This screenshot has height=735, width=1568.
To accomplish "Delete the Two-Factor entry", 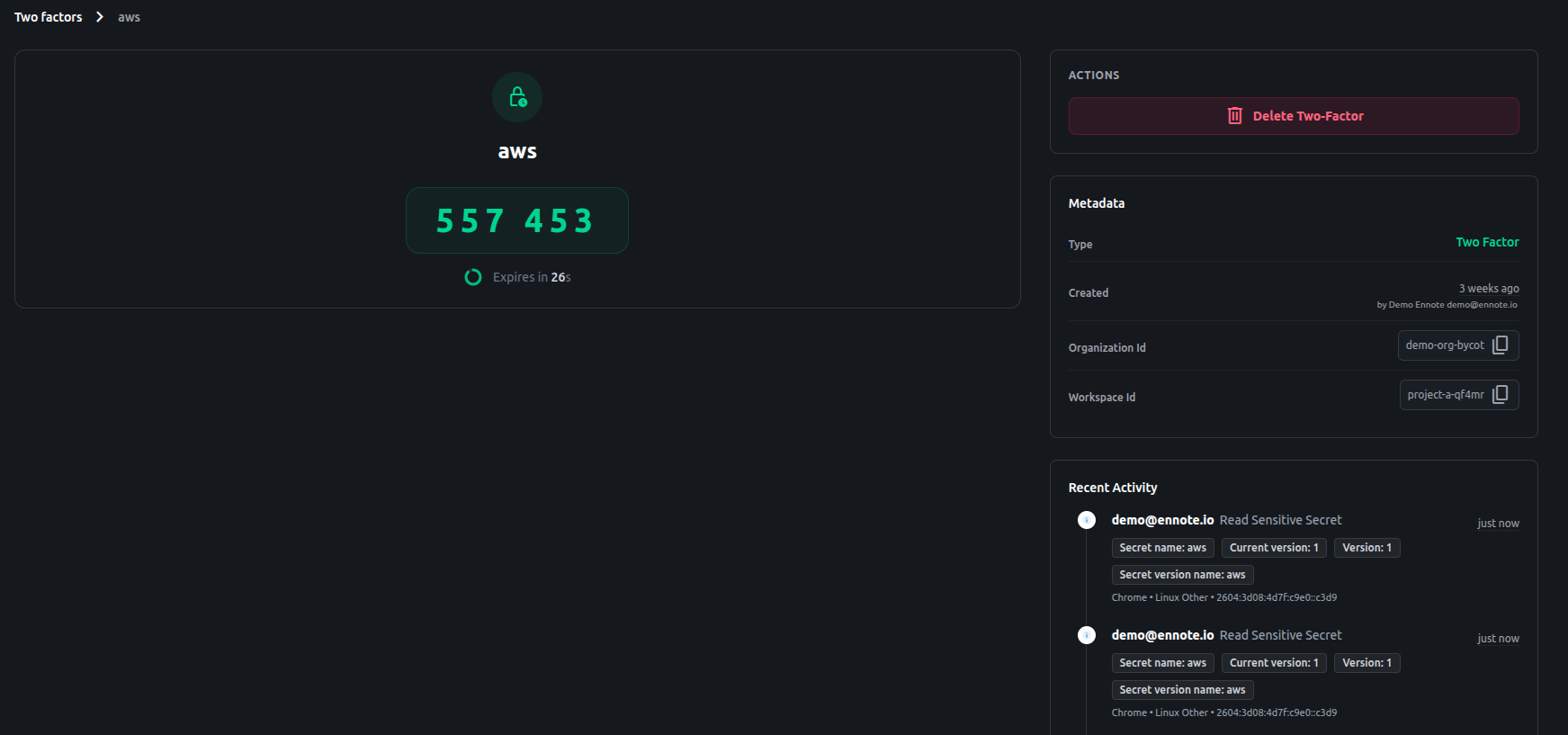I will pos(1294,116).
